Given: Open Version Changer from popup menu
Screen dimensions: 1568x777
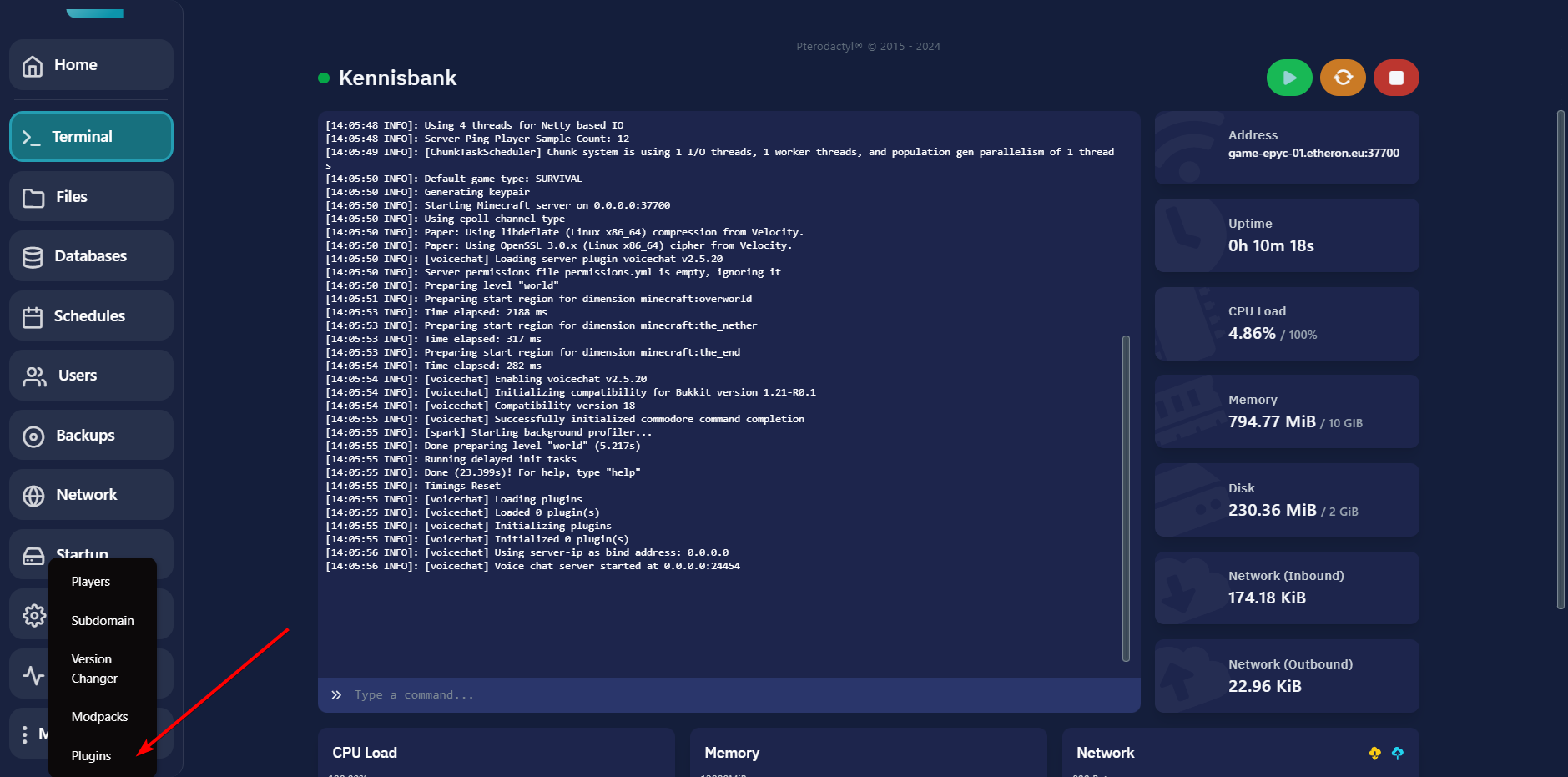Looking at the screenshot, I should tap(94, 669).
